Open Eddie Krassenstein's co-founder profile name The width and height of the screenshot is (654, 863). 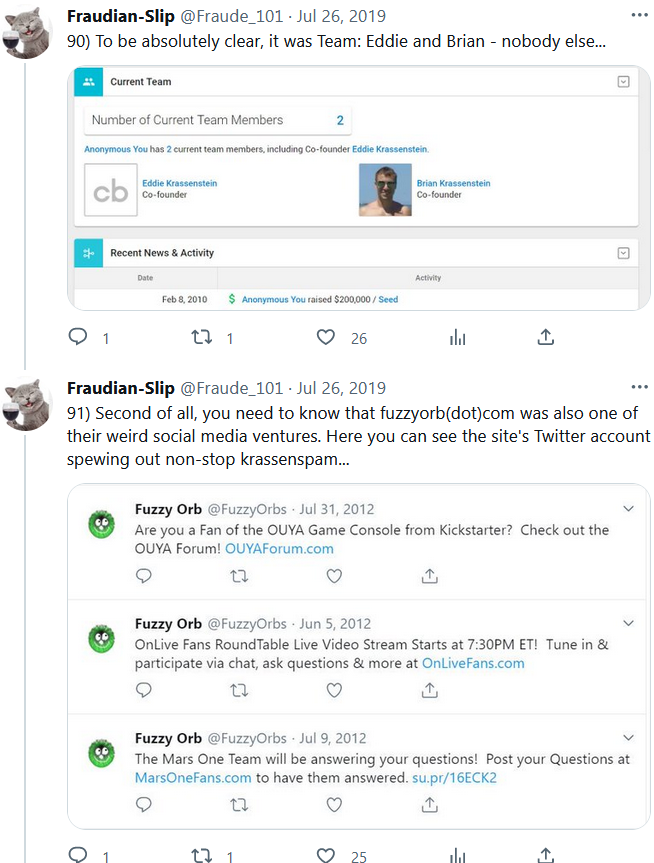click(x=179, y=184)
